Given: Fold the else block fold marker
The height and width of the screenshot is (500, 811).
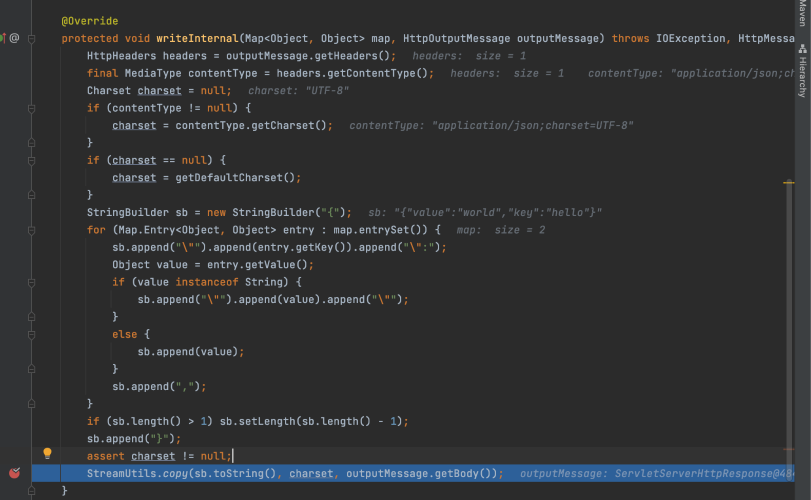Looking at the screenshot, I should click(32, 334).
